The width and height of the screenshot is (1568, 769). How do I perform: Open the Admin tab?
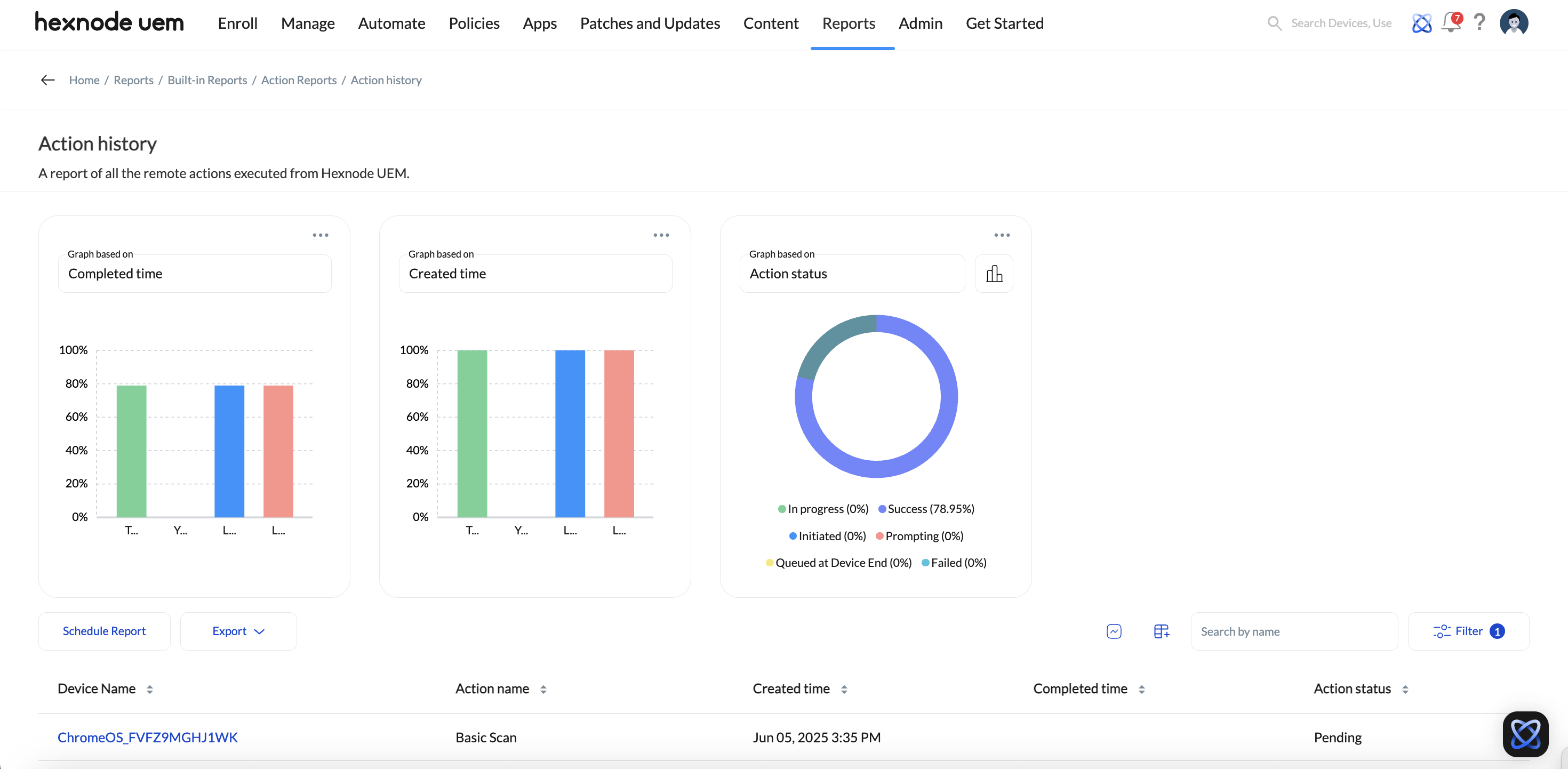[921, 23]
